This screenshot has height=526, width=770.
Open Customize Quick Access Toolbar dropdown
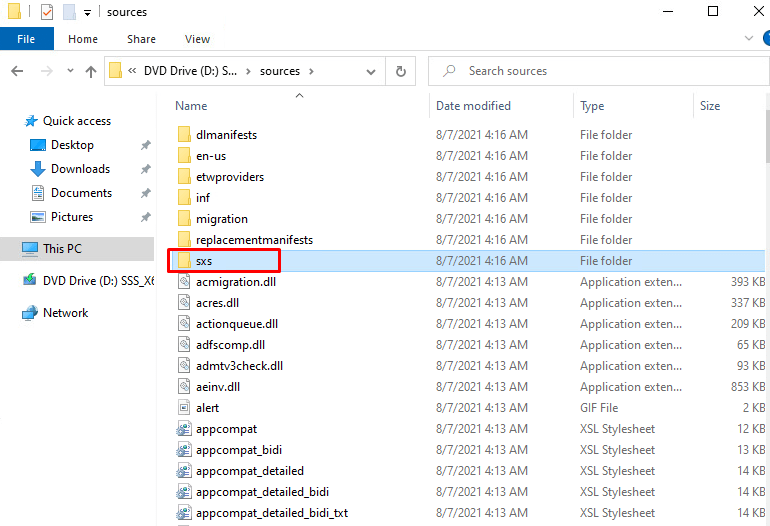[x=88, y=12]
